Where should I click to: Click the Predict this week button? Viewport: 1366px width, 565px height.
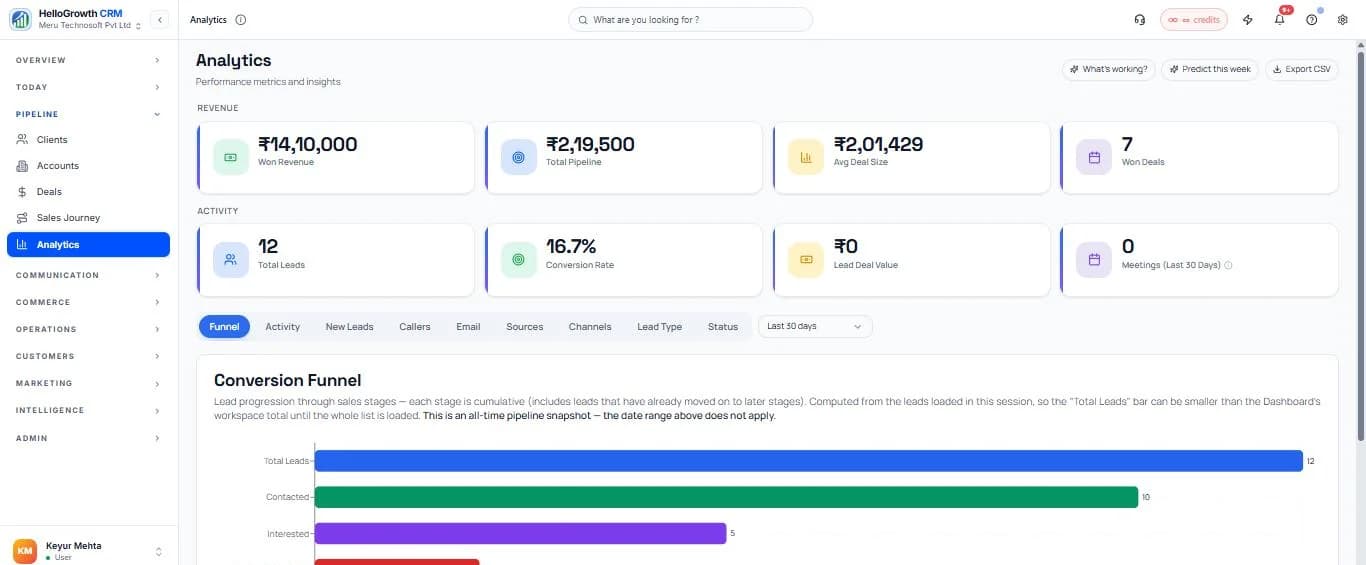point(1209,70)
